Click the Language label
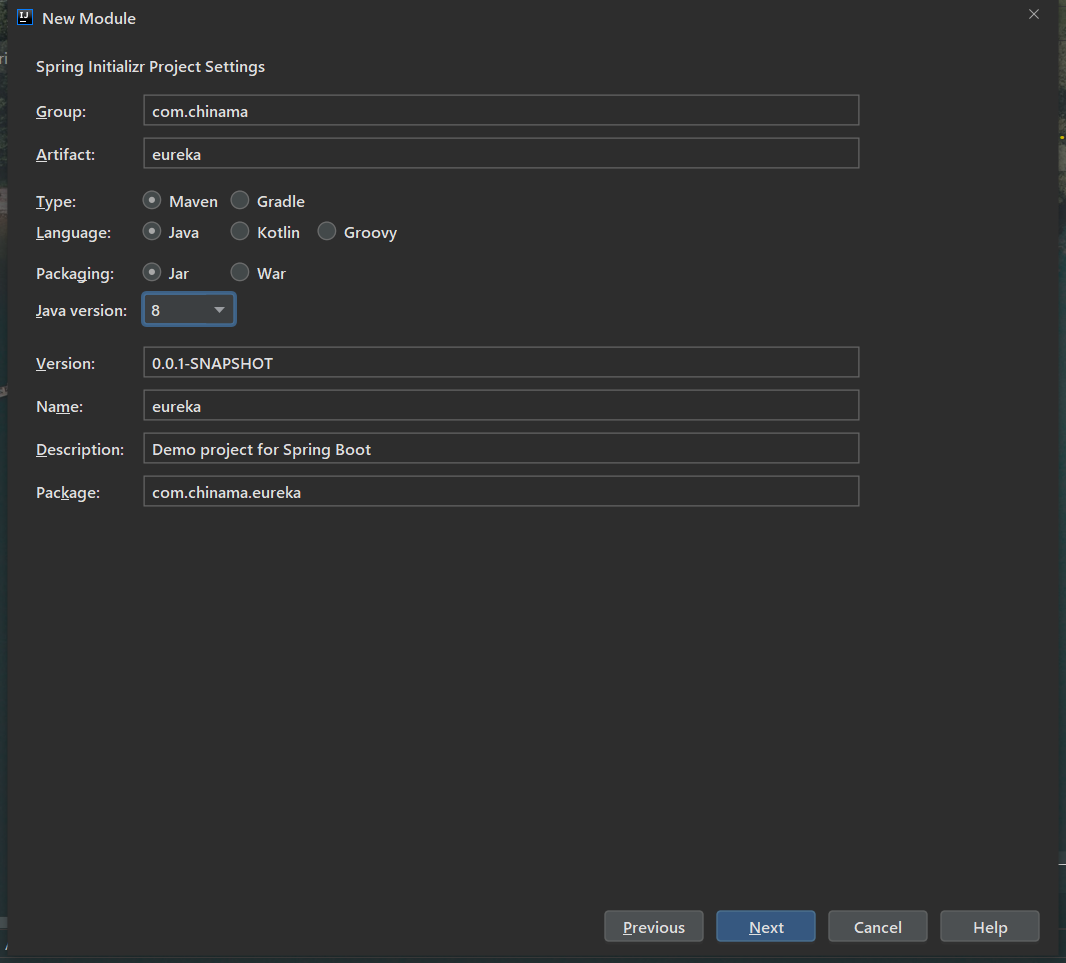Image resolution: width=1066 pixels, height=963 pixels. coord(73,233)
